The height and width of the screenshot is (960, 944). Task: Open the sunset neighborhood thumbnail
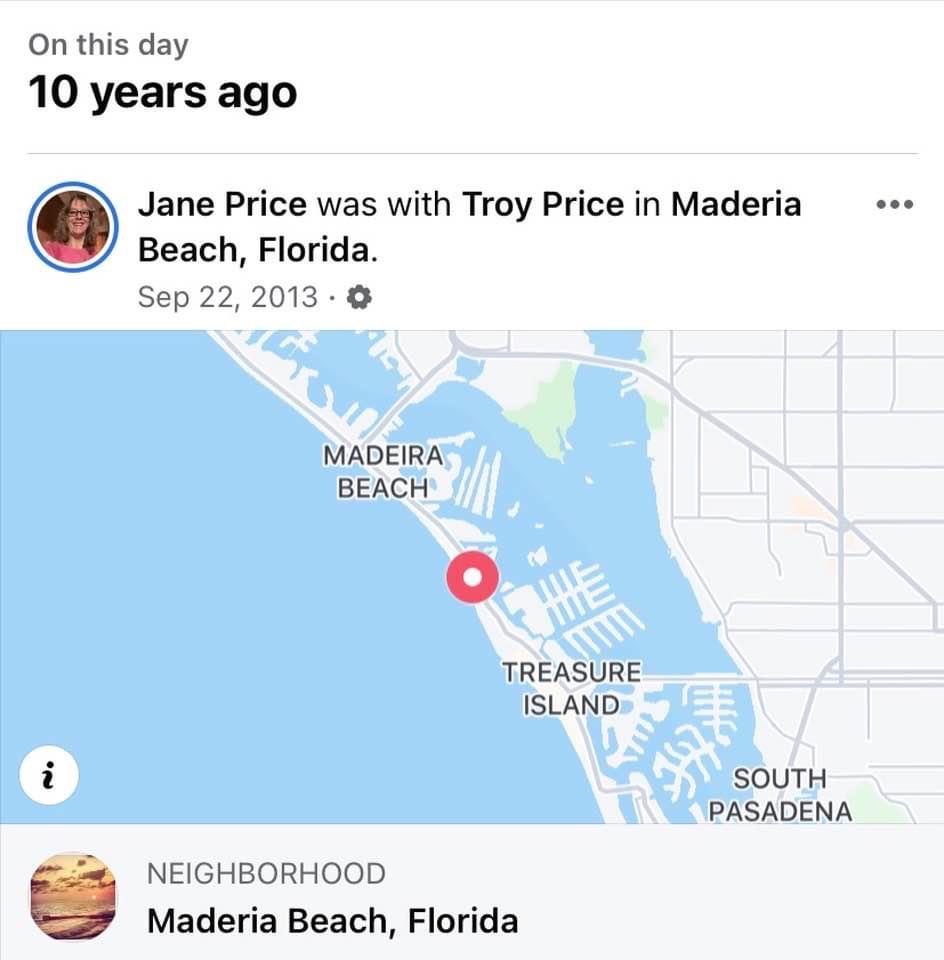[73, 896]
